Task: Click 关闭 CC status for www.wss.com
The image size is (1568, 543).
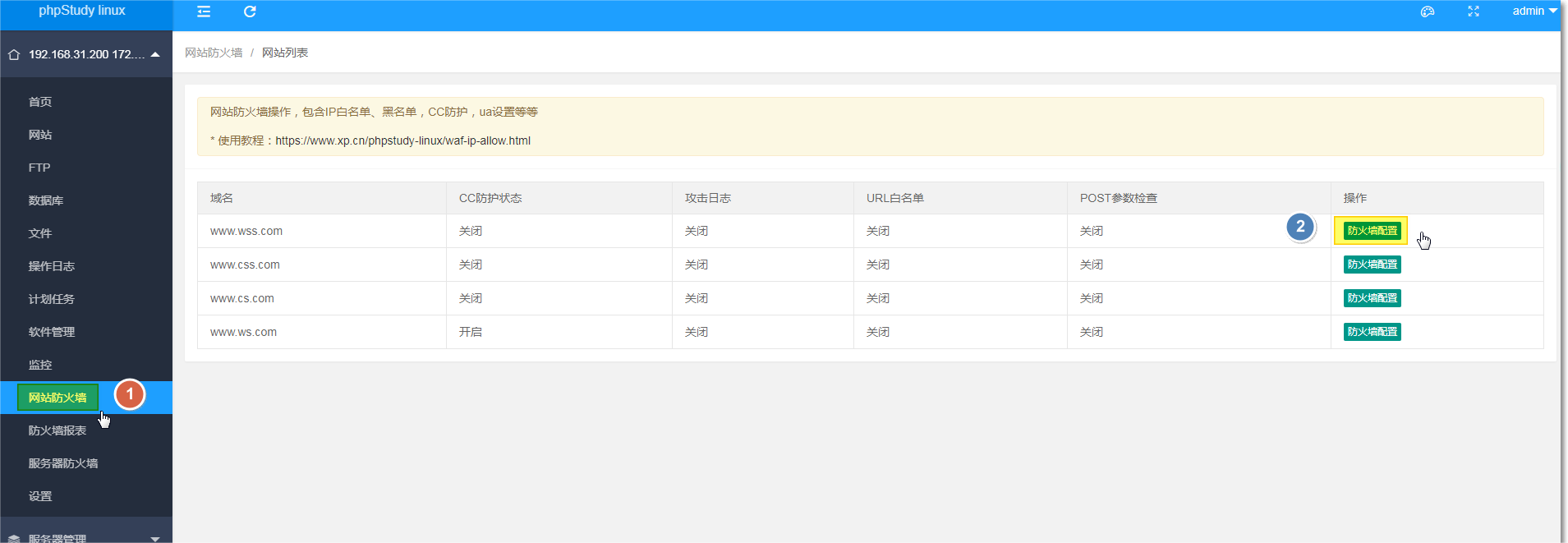Action: tap(471, 231)
